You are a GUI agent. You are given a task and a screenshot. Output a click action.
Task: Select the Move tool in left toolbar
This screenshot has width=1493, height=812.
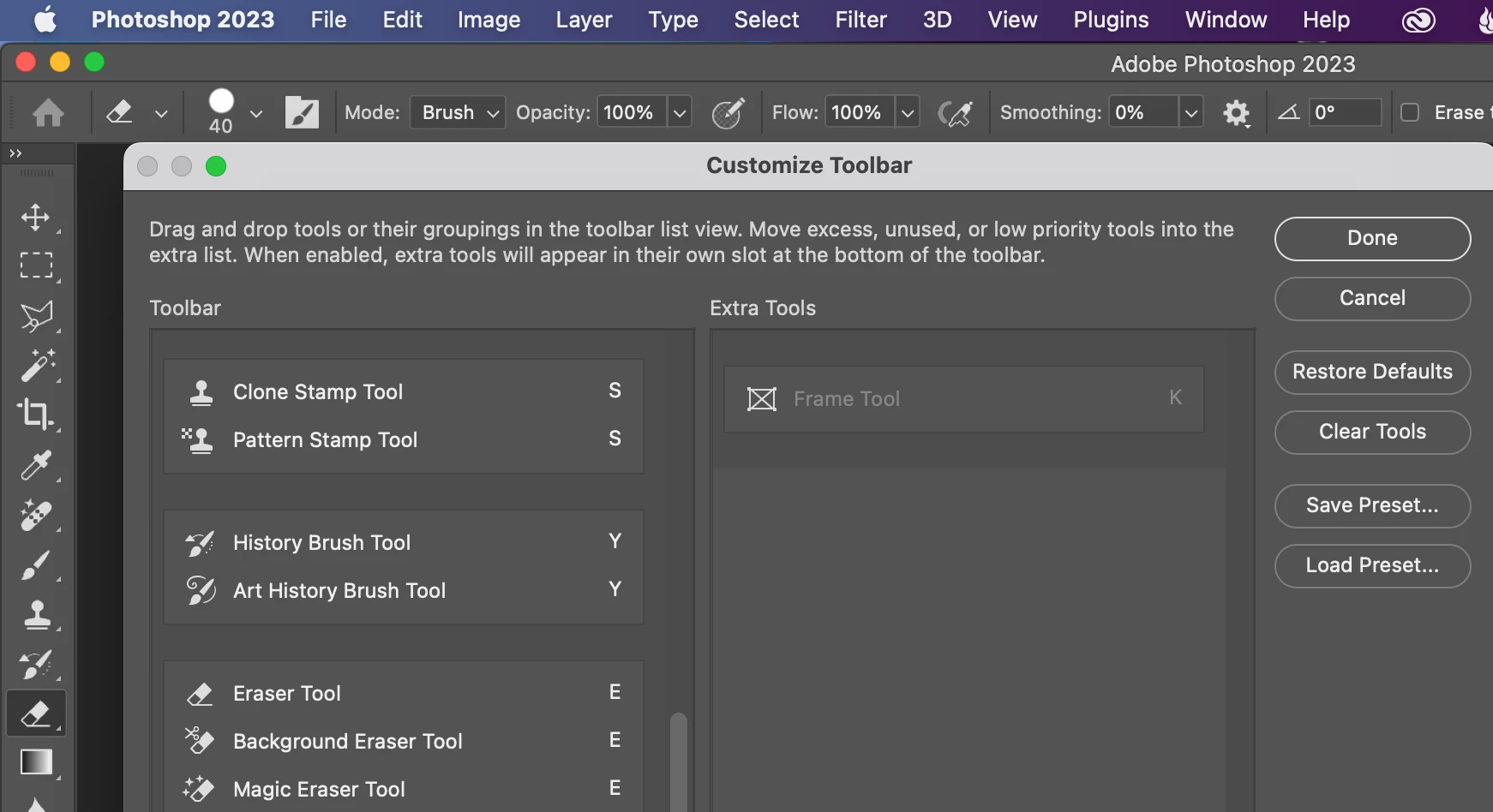click(36, 217)
